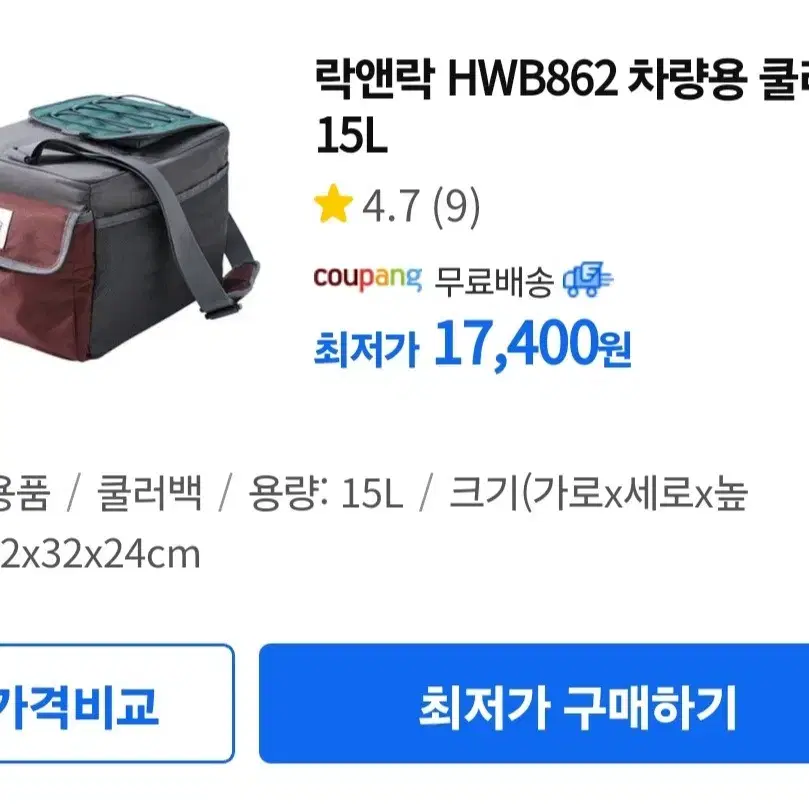
Task: Click the 15L title second line
Action: pos(351,135)
